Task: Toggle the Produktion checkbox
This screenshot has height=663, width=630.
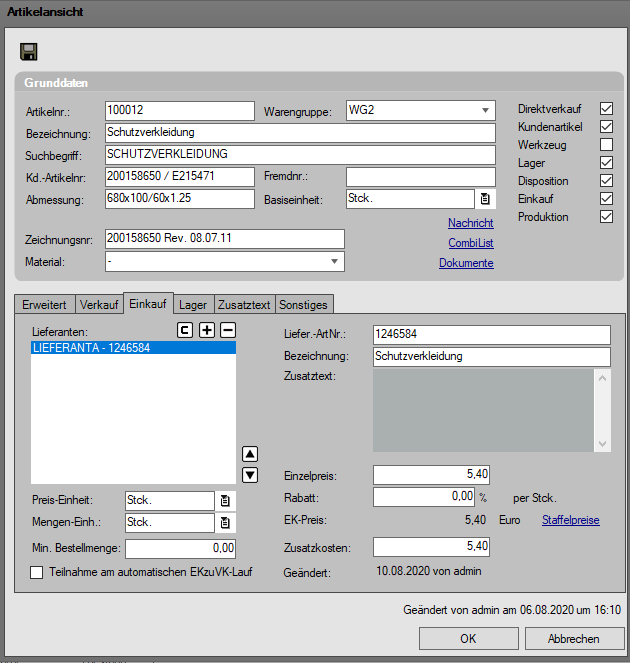Action: 606,216
